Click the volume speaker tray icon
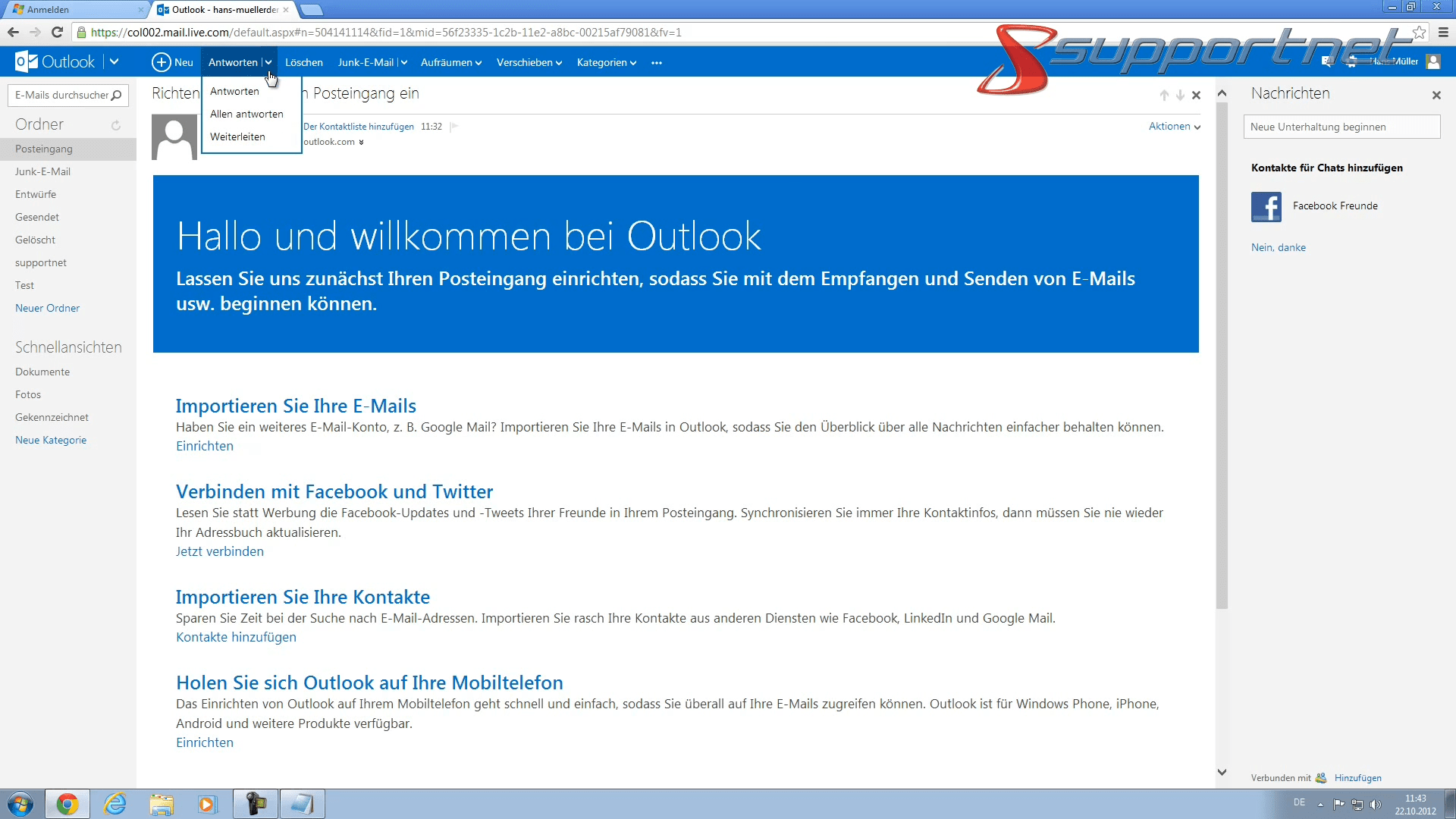1456x819 pixels. coord(1376,805)
